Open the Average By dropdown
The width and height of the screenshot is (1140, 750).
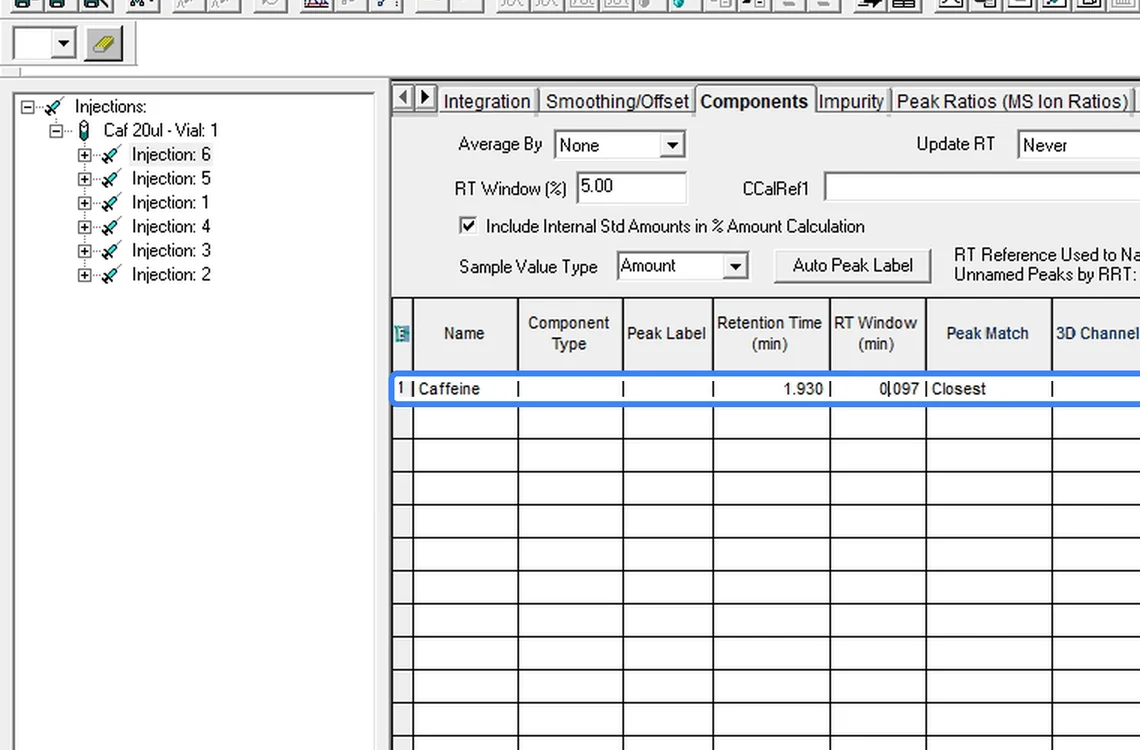coord(673,145)
